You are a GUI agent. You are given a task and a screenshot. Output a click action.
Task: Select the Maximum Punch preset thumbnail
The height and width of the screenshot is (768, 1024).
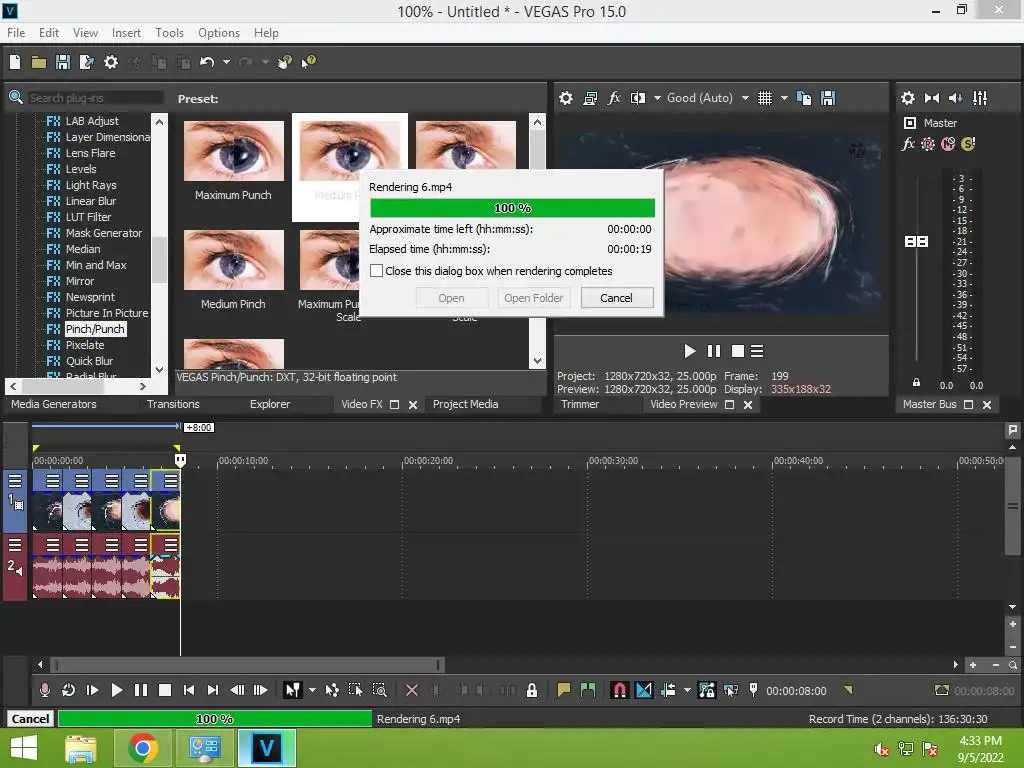(234, 151)
